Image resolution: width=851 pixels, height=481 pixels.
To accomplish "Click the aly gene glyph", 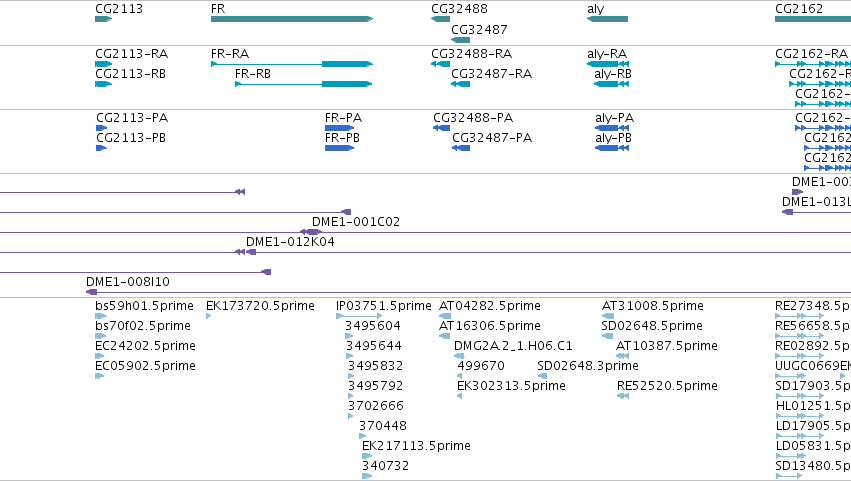I will 607,19.
